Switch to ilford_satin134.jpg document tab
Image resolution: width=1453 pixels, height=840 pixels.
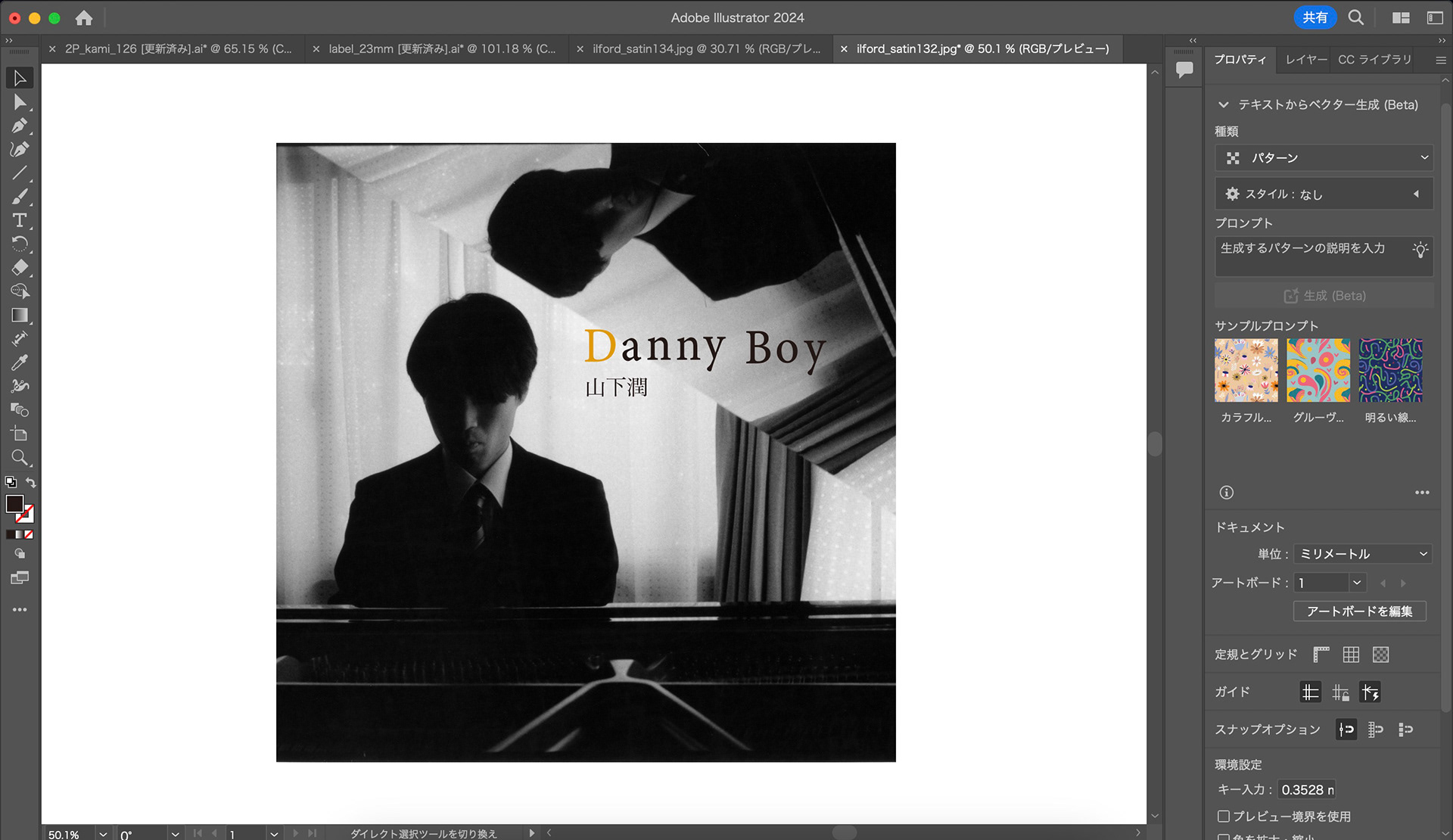pos(706,48)
